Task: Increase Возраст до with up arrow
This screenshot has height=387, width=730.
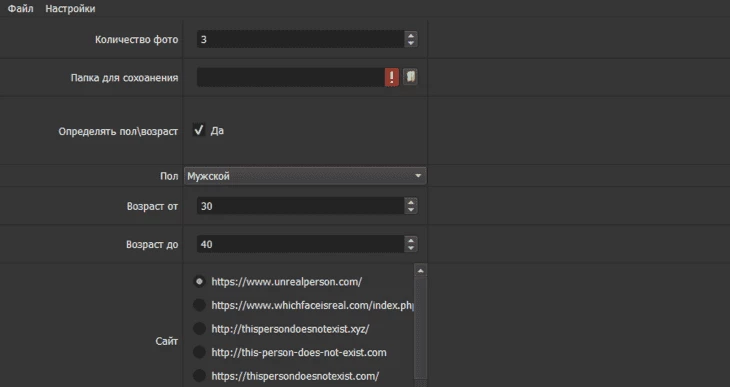Action: (x=411, y=240)
